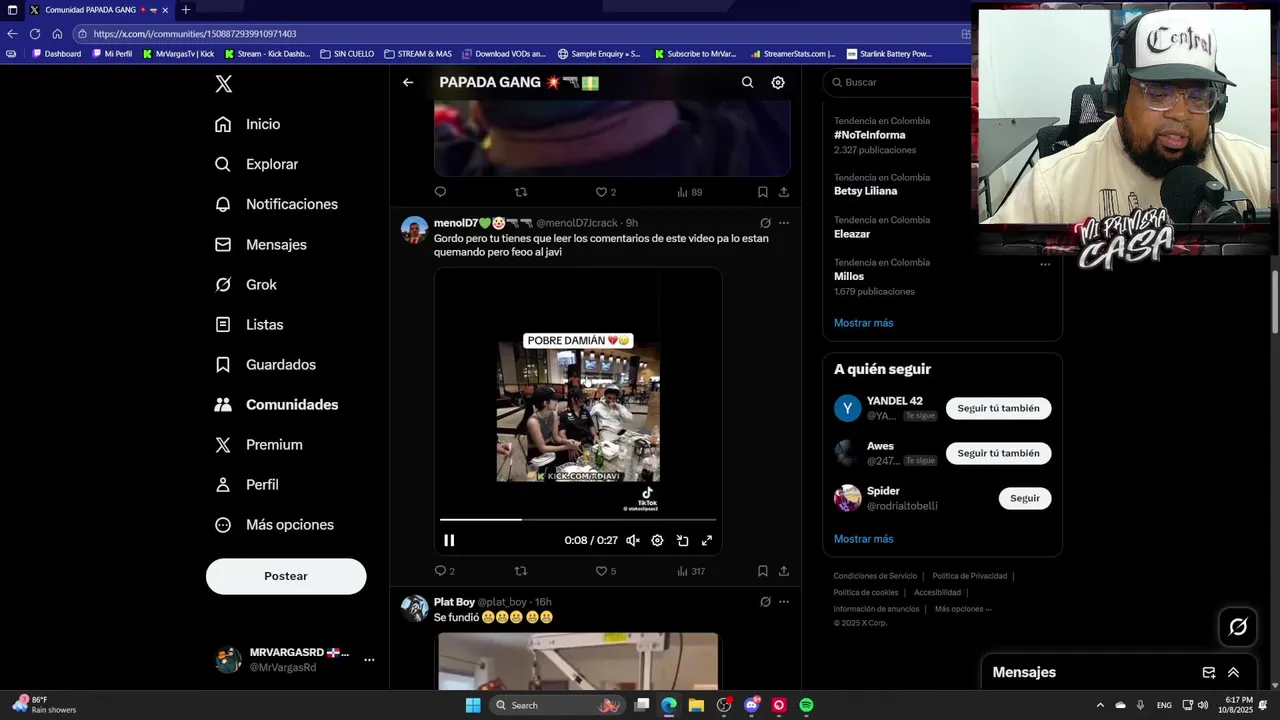Click the browser address bar
The image size is (1280, 720).
click(520, 33)
